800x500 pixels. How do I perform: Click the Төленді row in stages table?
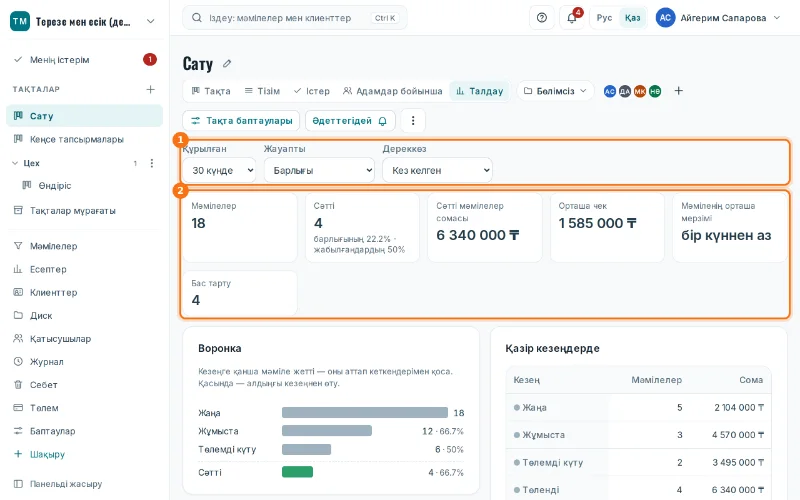point(638,490)
